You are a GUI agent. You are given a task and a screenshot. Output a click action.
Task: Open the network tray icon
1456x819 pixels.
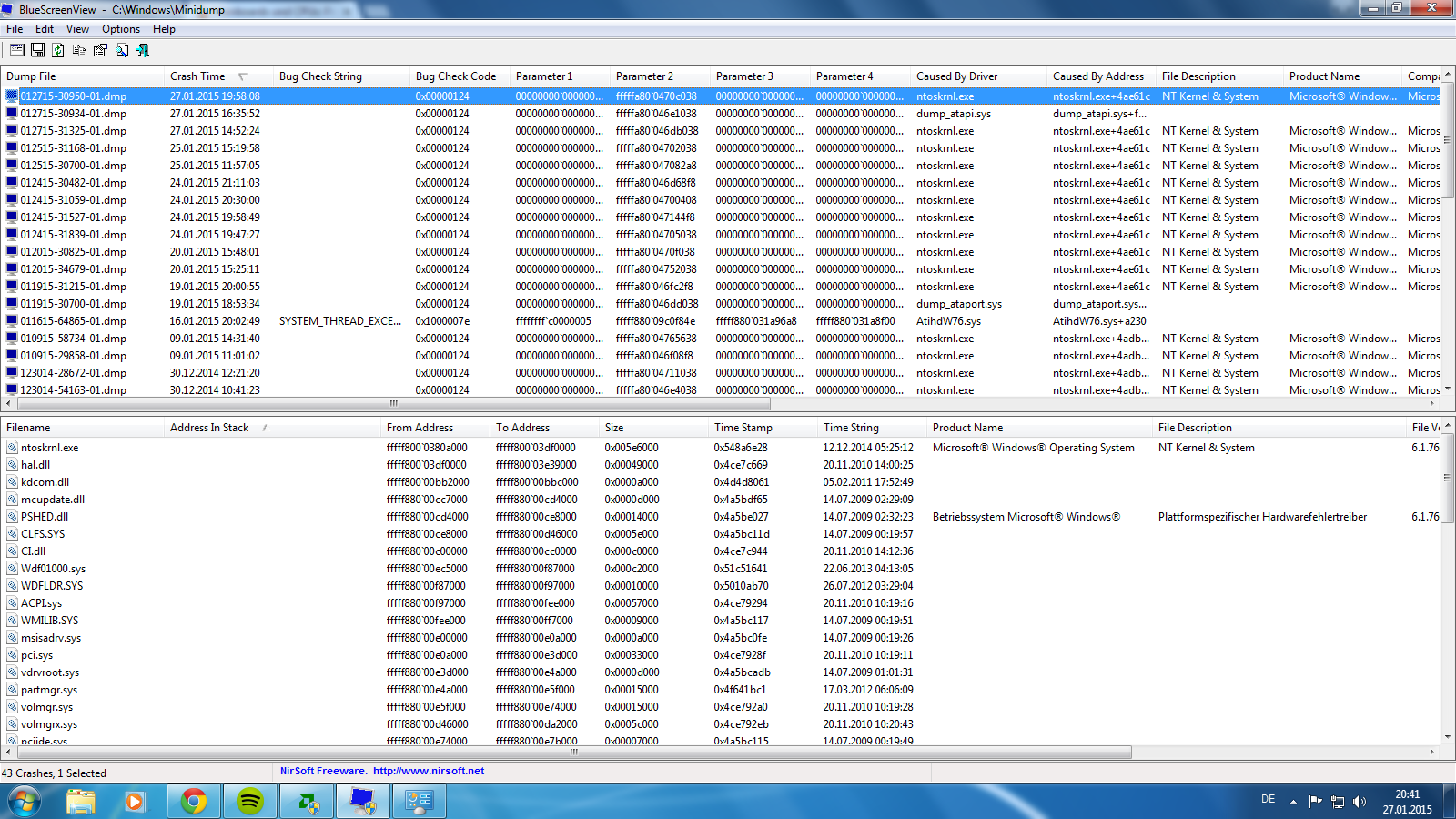pyautogui.click(x=1338, y=802)
